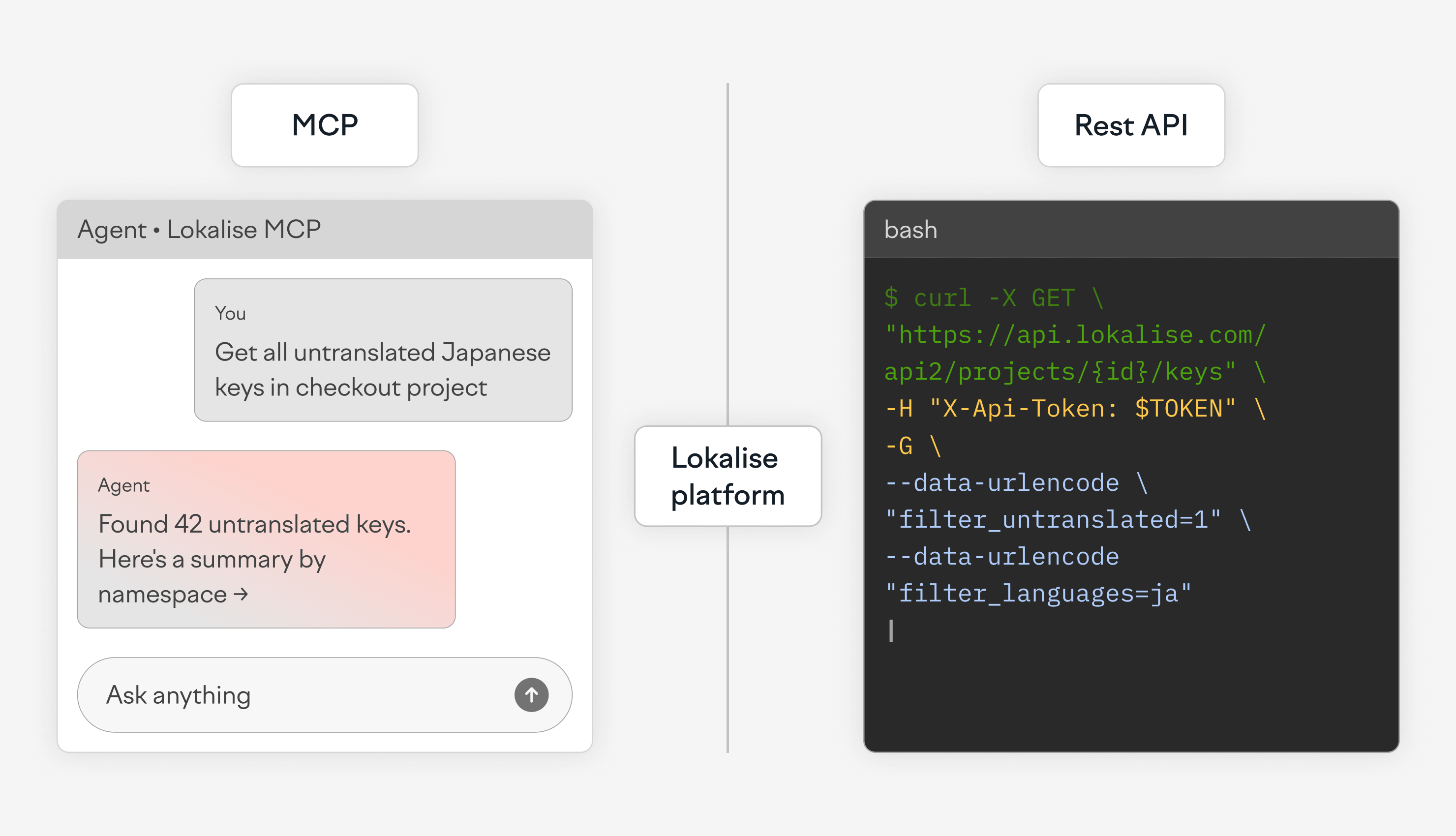Focus the Ask anything input field
Screen dimensions: 1456x836
(x=324, y=695)
